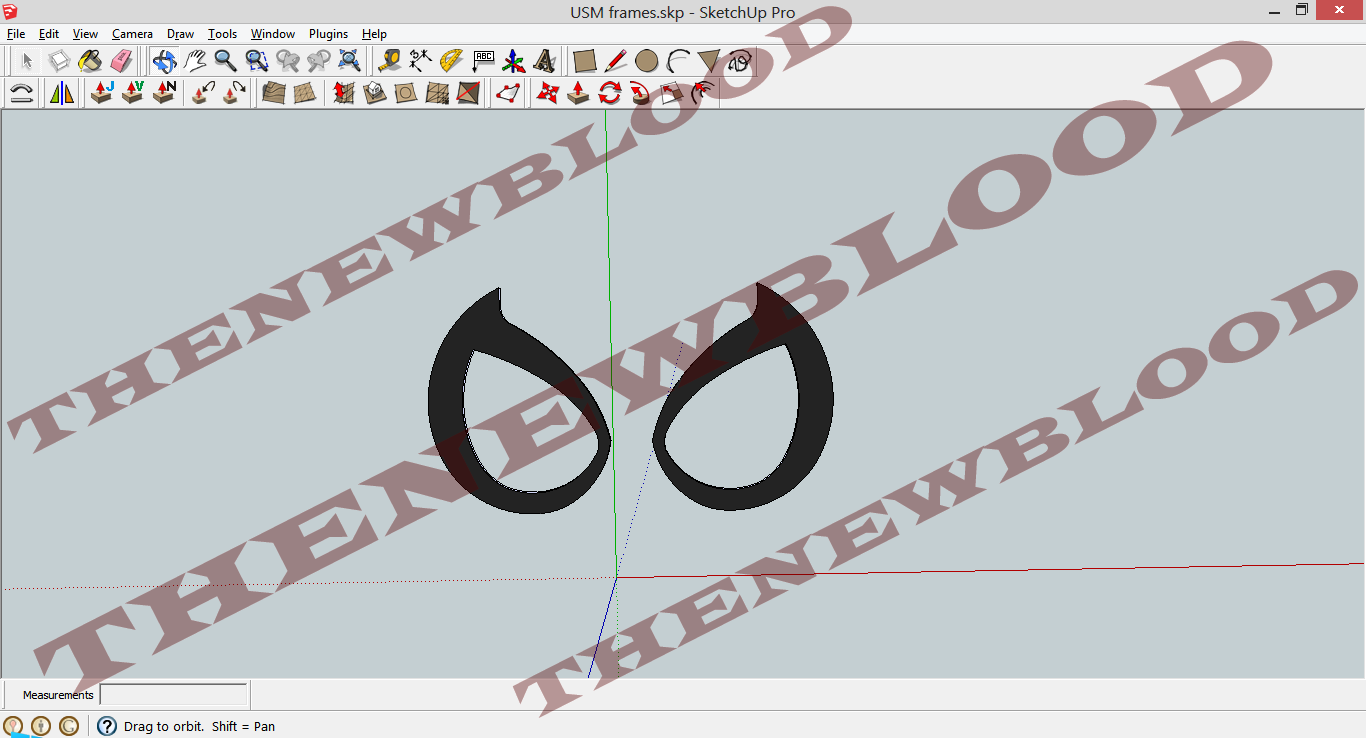The height and width of the screenshot is (738, 1366).
Task: Click Sandbox Flip Edge tool
Action: [468, 93]
